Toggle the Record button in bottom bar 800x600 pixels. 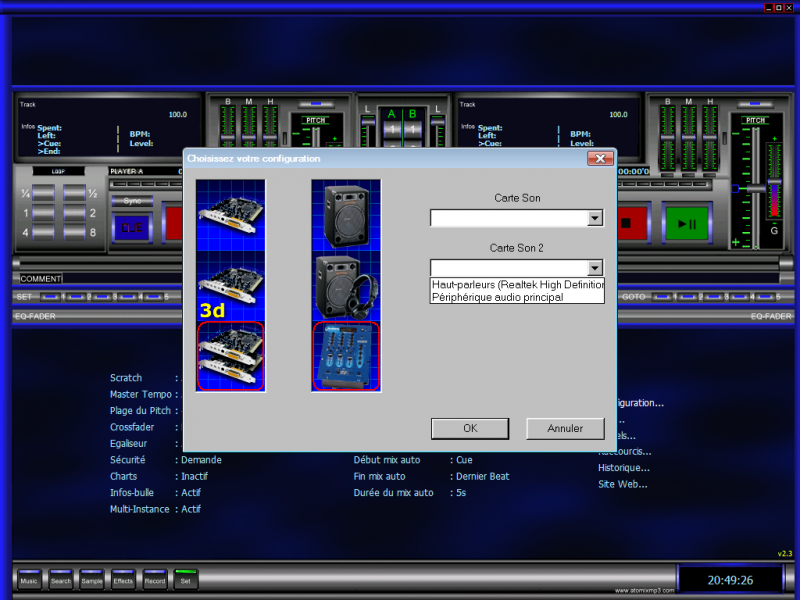click(154, 579)
